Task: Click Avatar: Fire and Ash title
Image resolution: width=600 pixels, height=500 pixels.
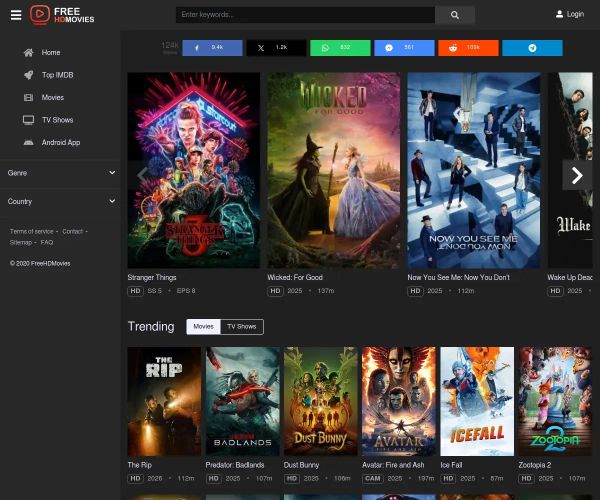Action: tap(393, 465)
